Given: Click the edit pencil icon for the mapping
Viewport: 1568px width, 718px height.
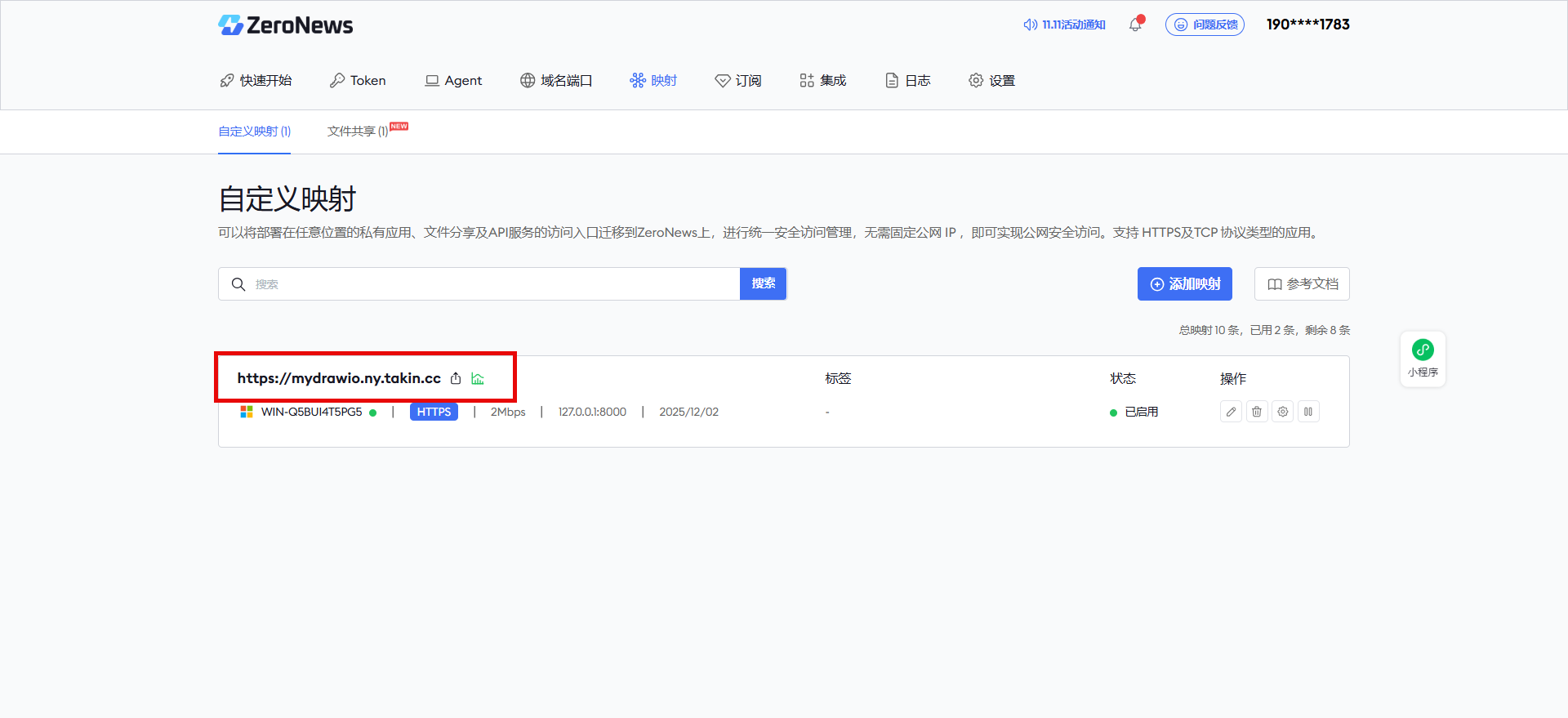Looking at the screenshot, I should pos(1231,412).
